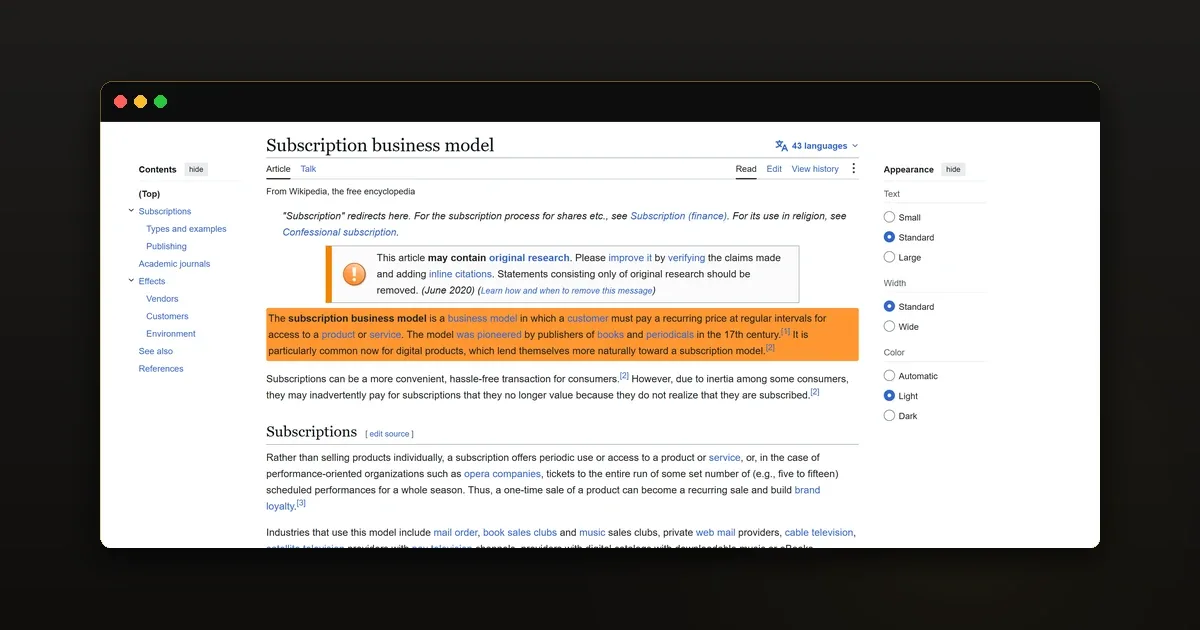Enable Dark color mode radio button
Image resolution: width=1200 pixels, height=630 pixels.
(x=889, y=415)
